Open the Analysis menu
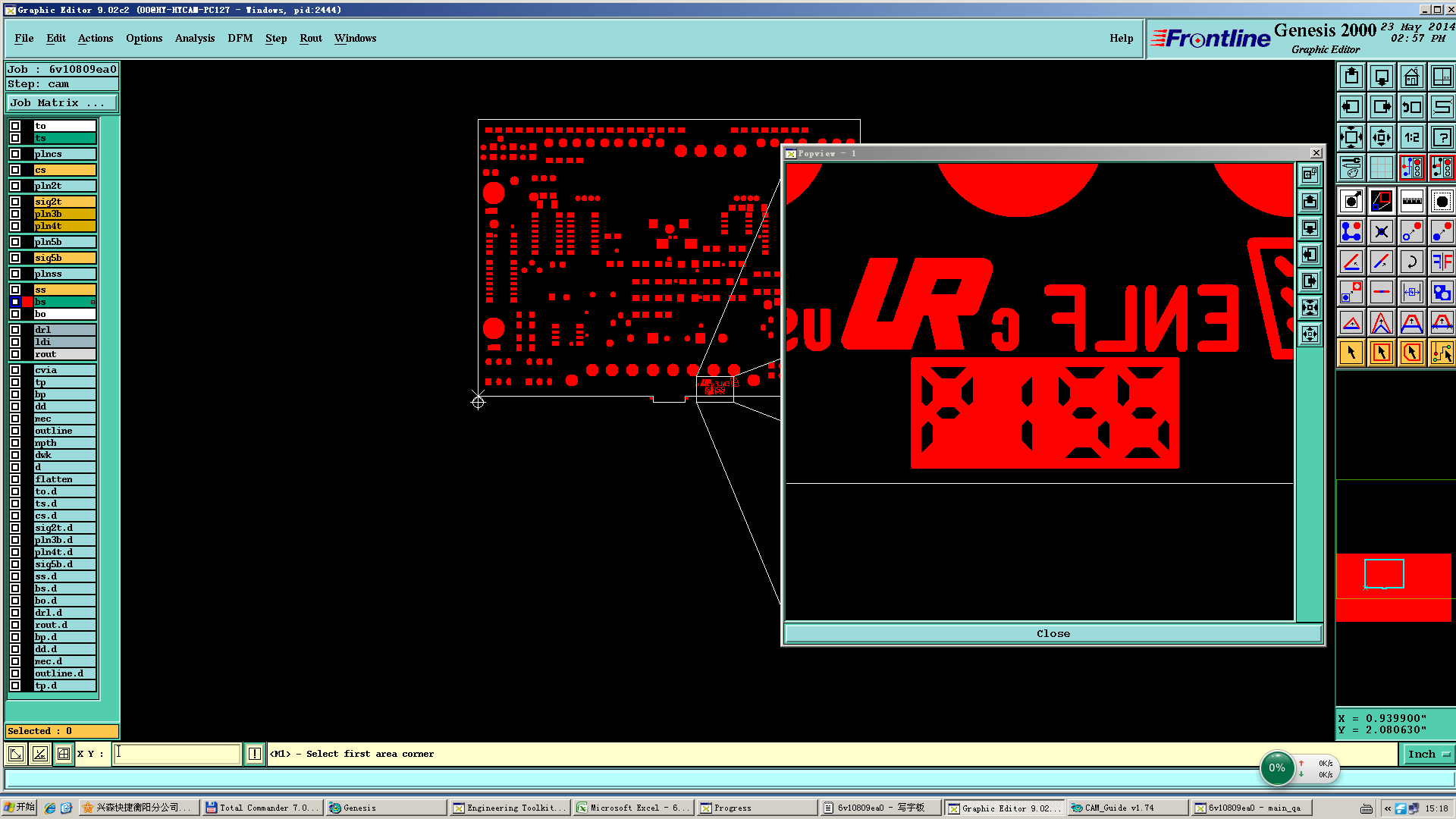 (x=194, y=38)
